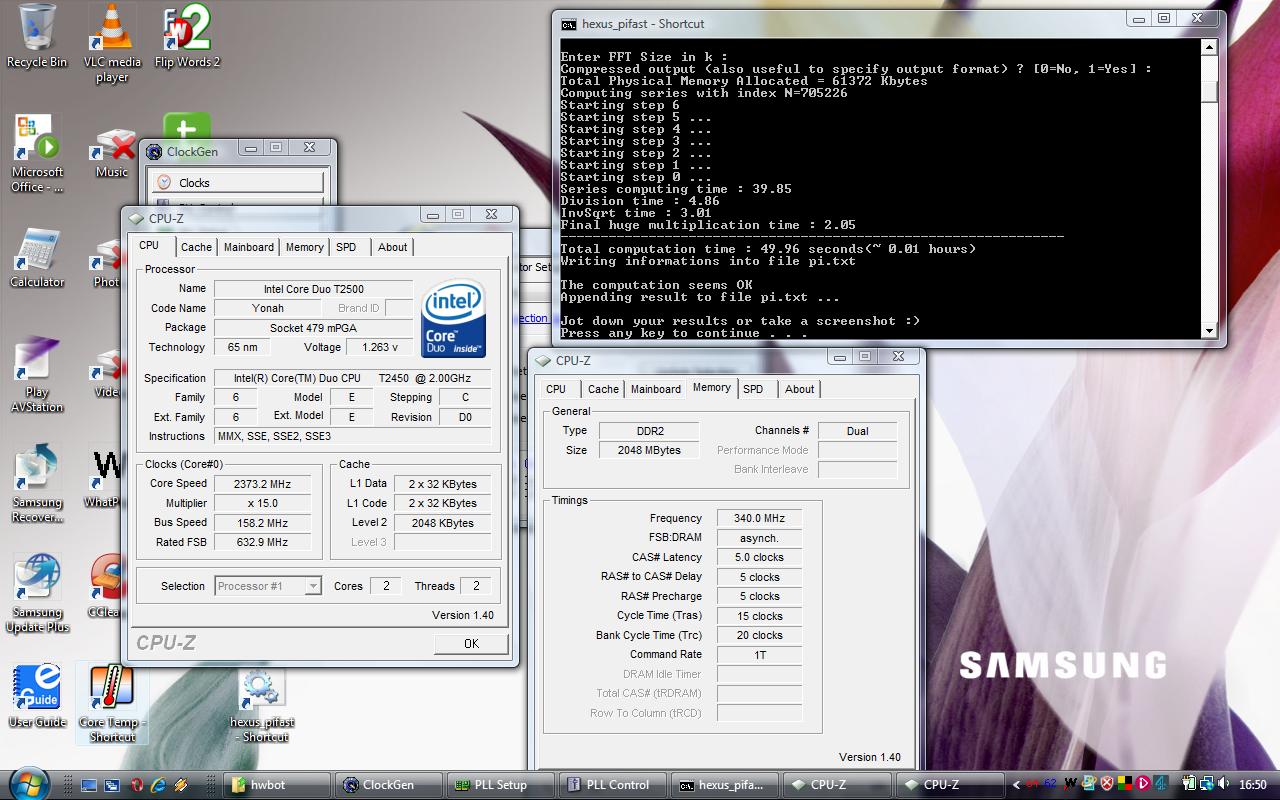Open the Calculator desktop shortcut
1280x800 pixels.
click(x=37, y=258)
